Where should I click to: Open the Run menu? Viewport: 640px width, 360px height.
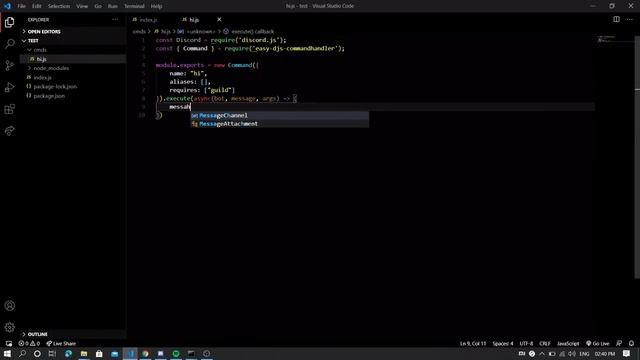pos(113,6)
